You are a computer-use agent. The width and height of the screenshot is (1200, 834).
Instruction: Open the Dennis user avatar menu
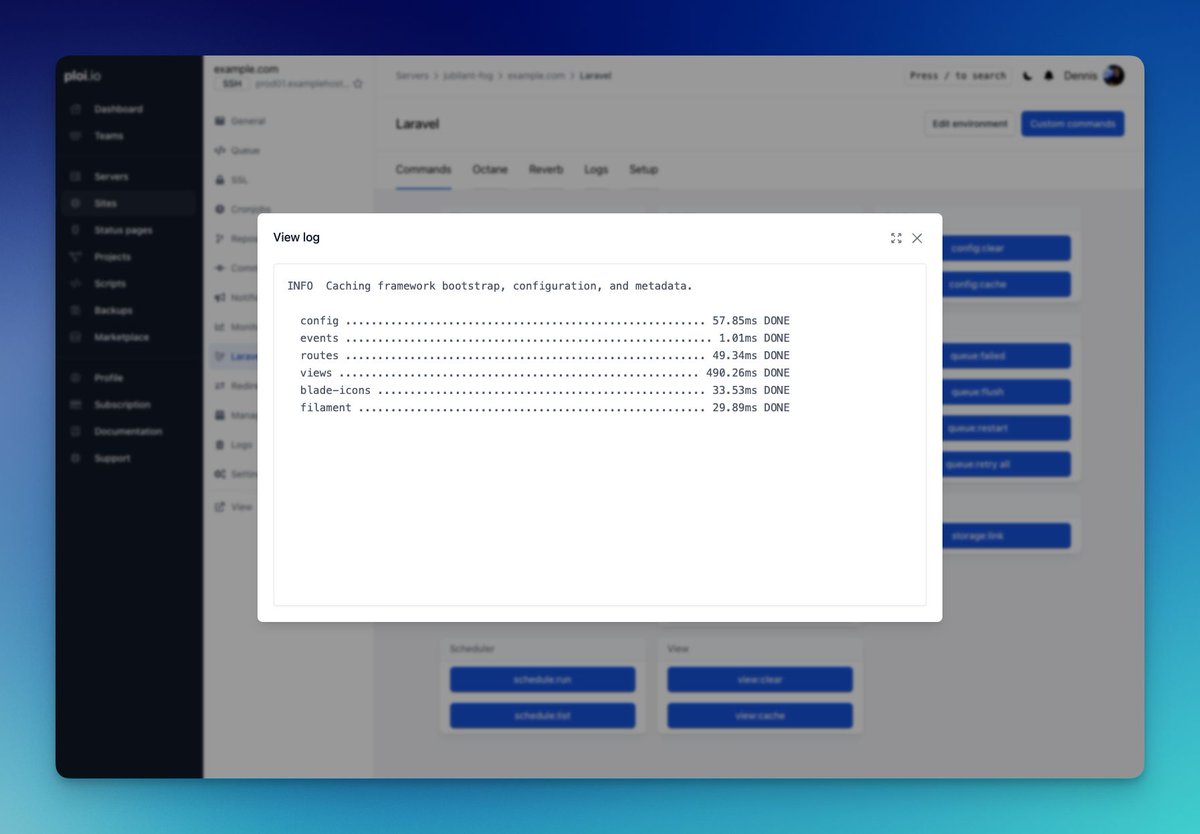(1113, 75)
